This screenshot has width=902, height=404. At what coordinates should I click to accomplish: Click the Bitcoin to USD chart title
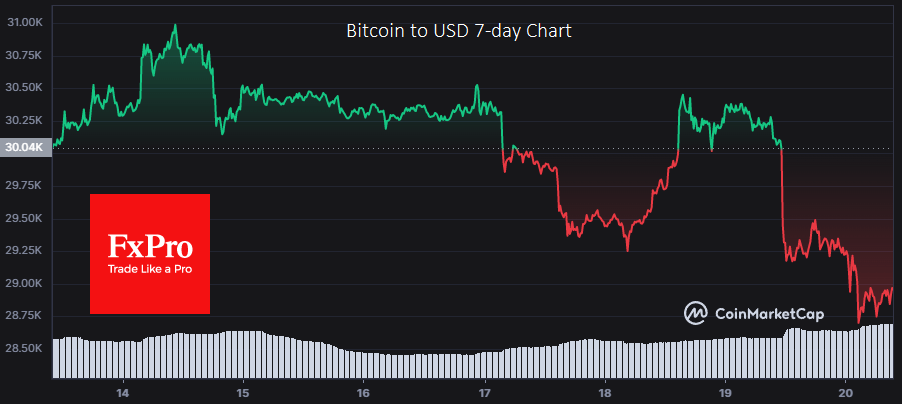(x=459, y=32)
